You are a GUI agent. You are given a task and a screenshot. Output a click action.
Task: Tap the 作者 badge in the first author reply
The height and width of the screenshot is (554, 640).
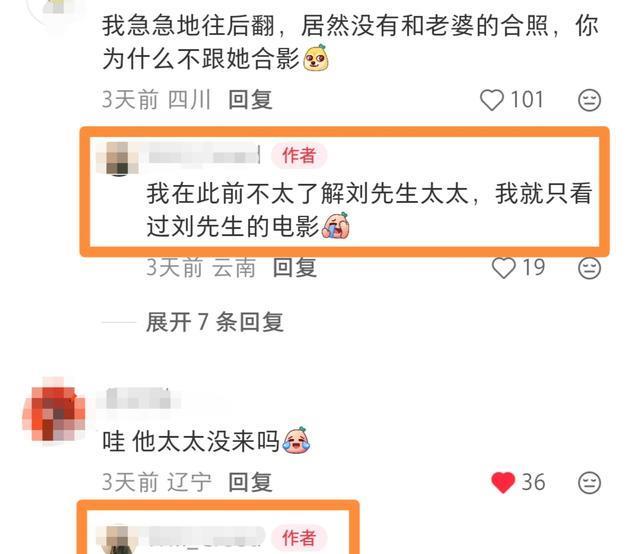click(299, 156)
